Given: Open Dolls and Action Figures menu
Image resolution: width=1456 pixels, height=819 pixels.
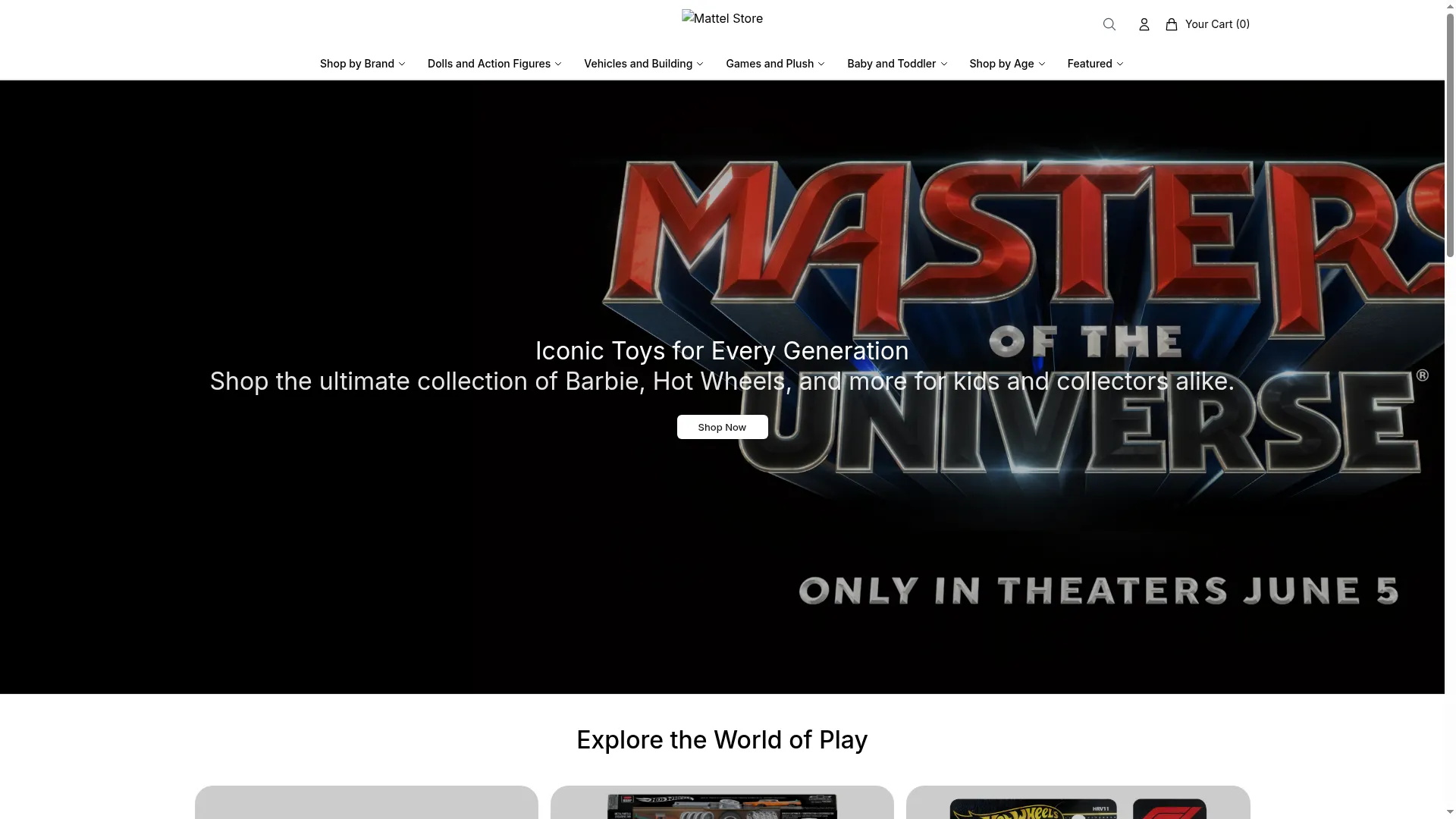Looking at the screenshot, I should [x=494, y=64].
